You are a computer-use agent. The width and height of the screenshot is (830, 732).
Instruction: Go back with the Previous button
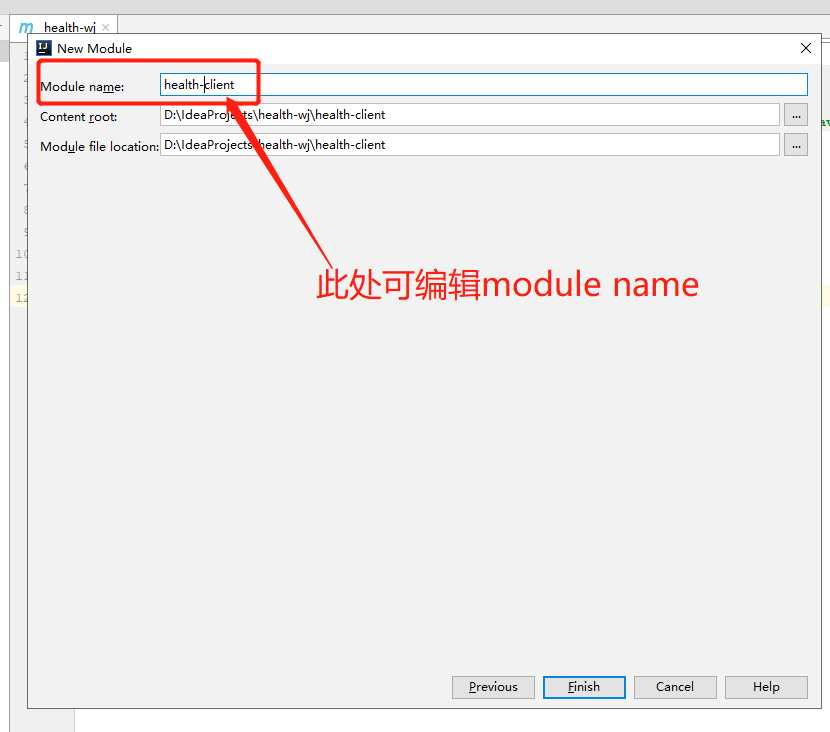tap(493, 687)
